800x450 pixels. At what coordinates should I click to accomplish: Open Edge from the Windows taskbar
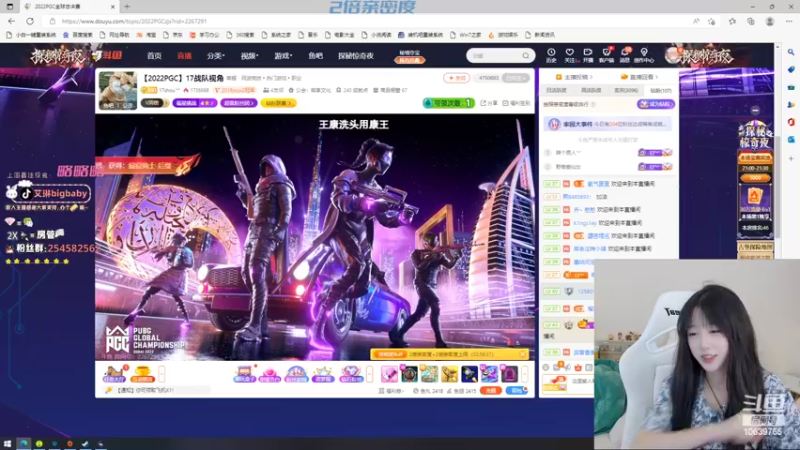(x=23, y=444)
